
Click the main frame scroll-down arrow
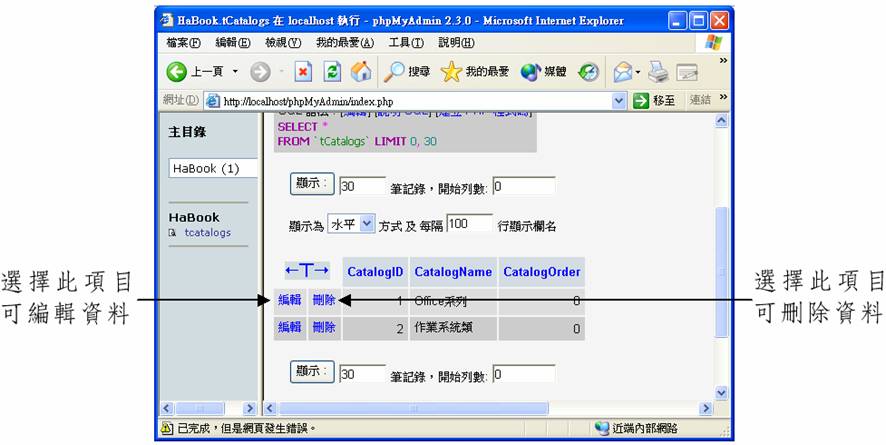[x=722, y=392]
